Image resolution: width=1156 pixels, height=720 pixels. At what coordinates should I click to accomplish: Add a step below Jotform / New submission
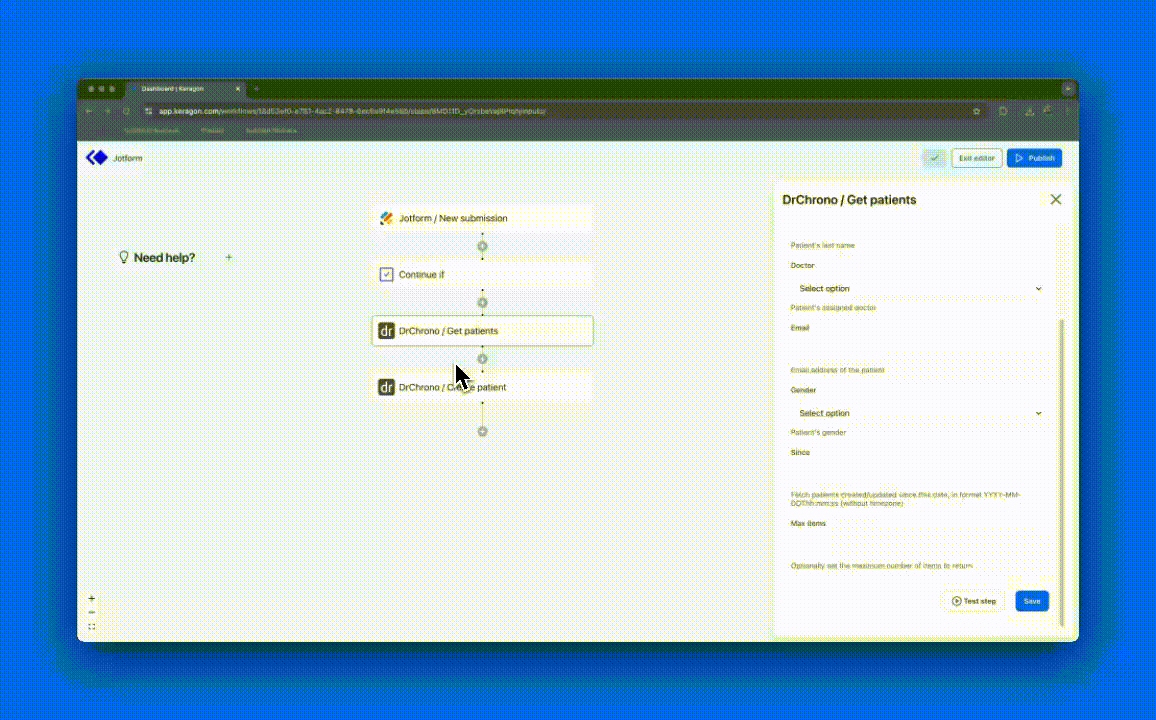click(482, 246)
